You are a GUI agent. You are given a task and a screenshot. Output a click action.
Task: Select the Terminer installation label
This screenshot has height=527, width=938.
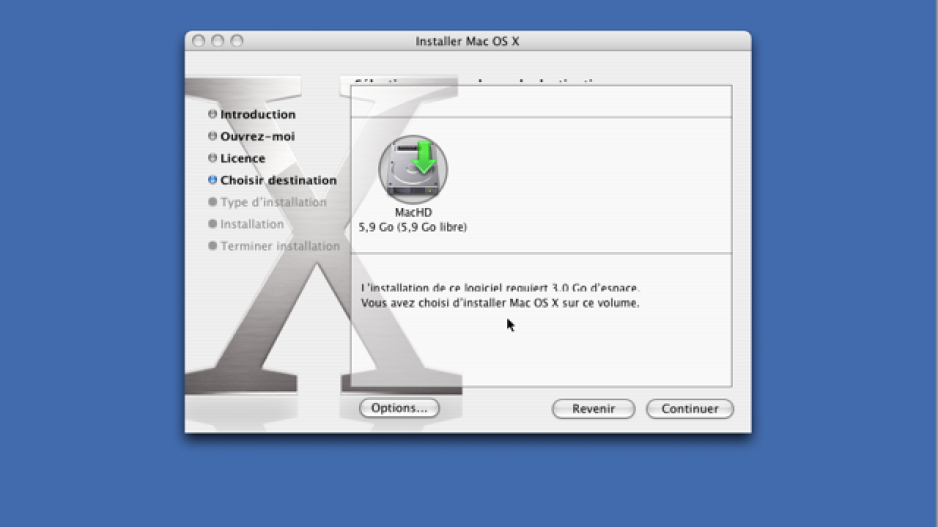click(280, 246)
